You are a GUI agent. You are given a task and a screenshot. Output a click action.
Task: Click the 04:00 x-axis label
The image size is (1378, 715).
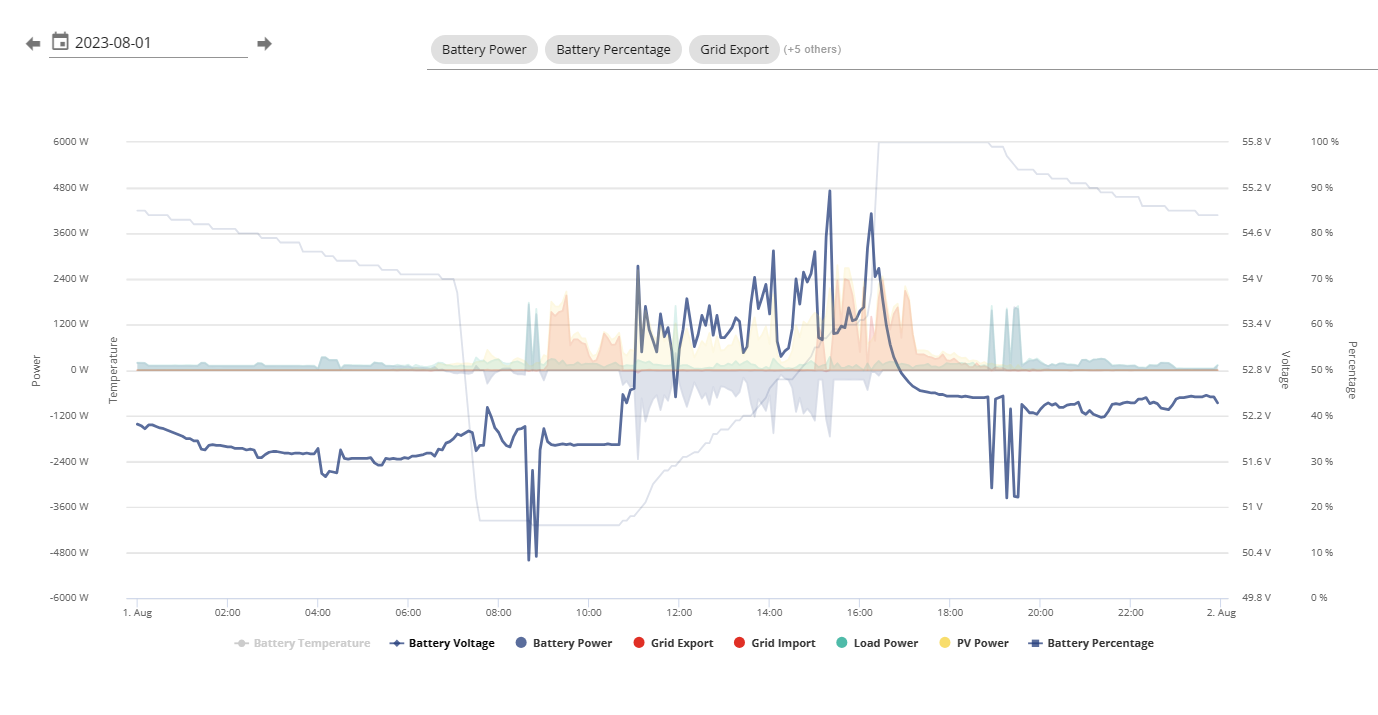[317, 612]
